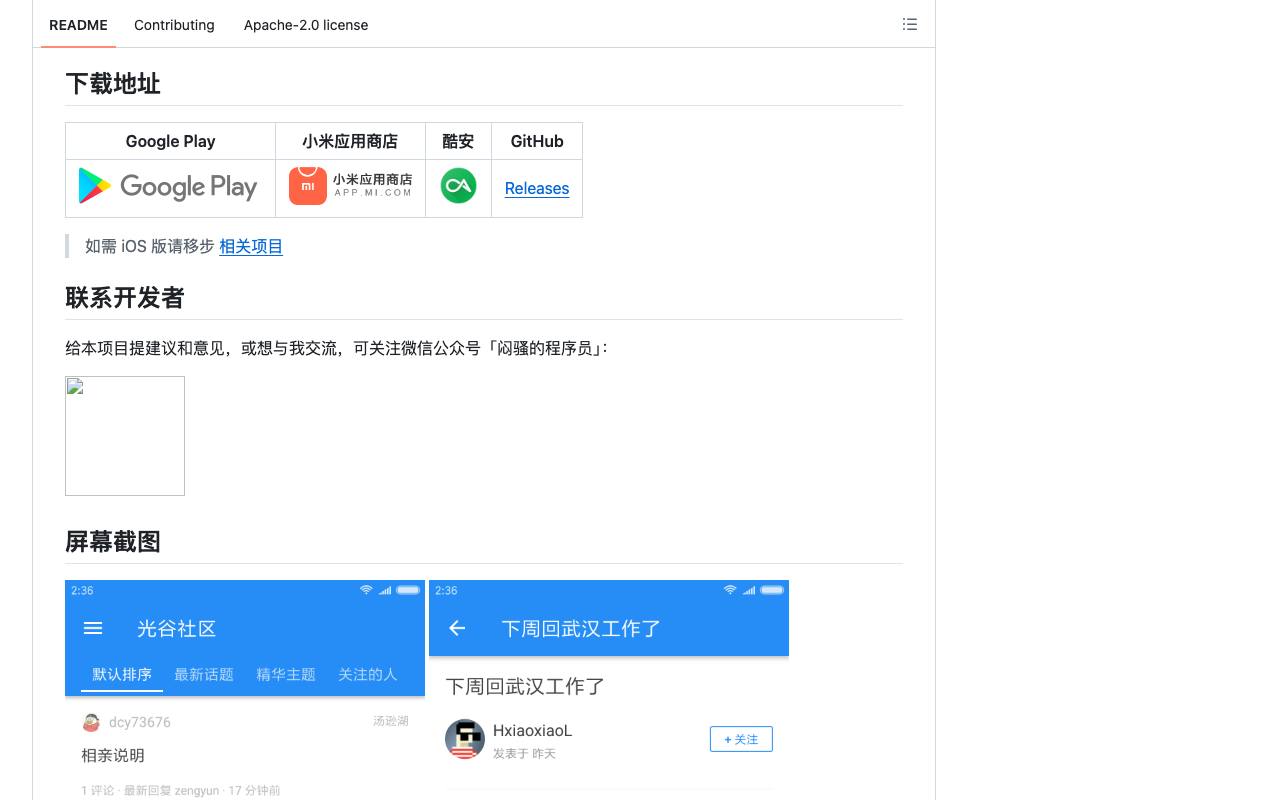Click the 下载地址 heading
This screenshot has width=1280, height=800.
click(x=113, y=84)
